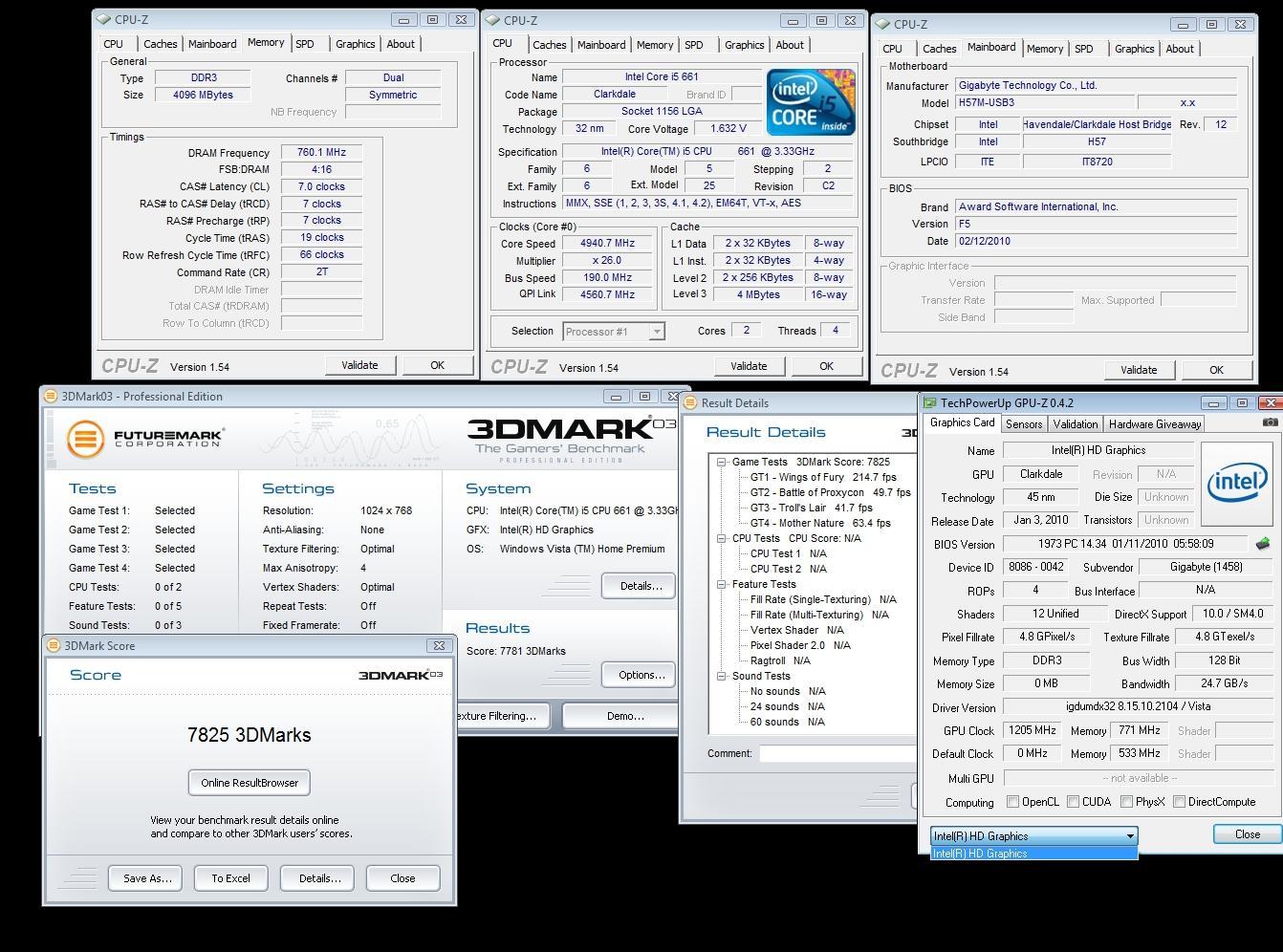The image size is (1283, 952).
Task: Click the GPU-Z title bar icon
Action: click(x=930, y=403)
